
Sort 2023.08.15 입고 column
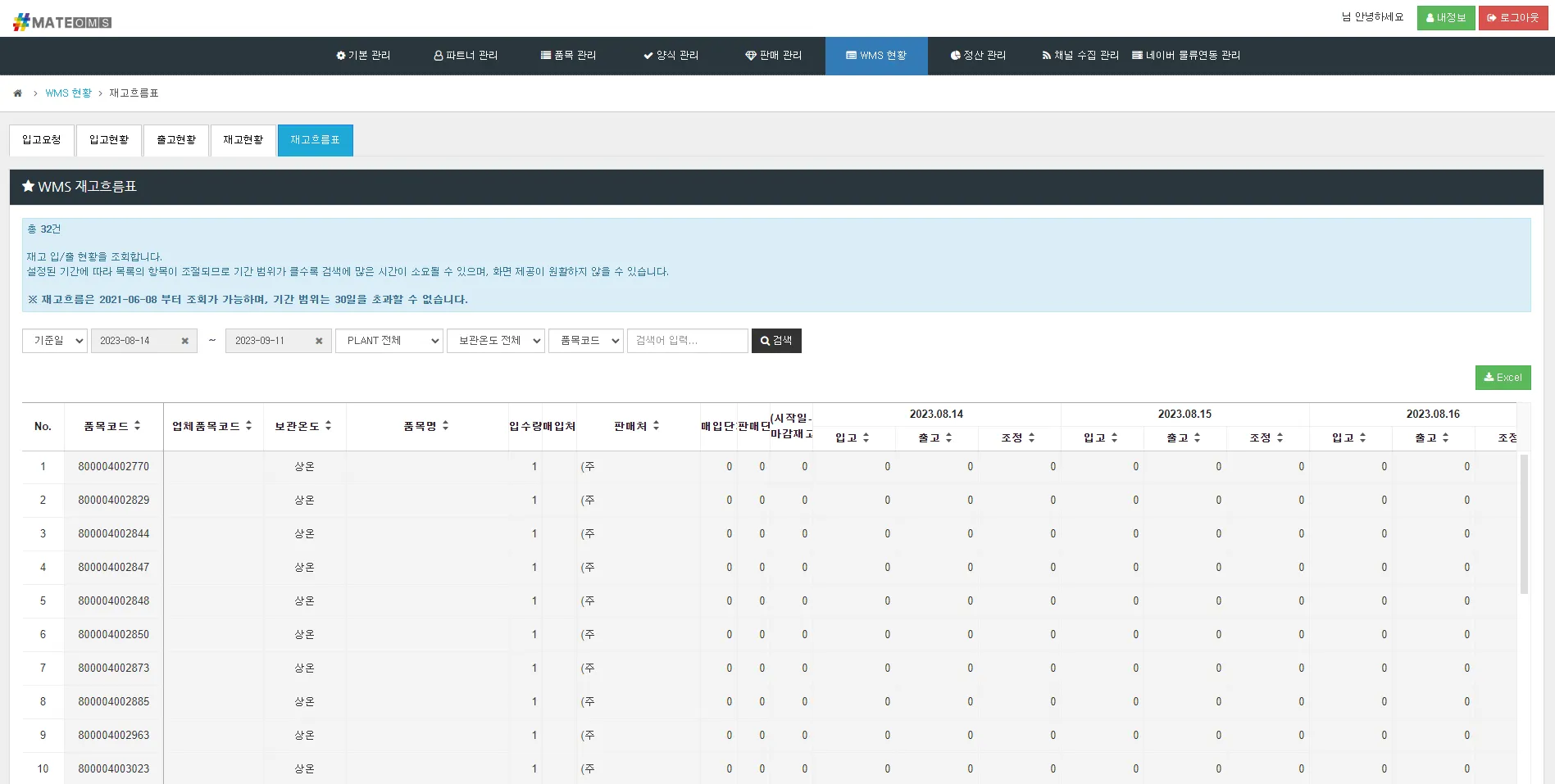pos(1114,438)
